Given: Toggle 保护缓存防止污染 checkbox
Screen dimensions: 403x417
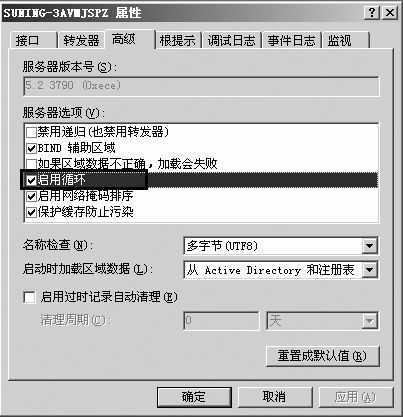Looking at the screenshot, I should click(31, 212).
